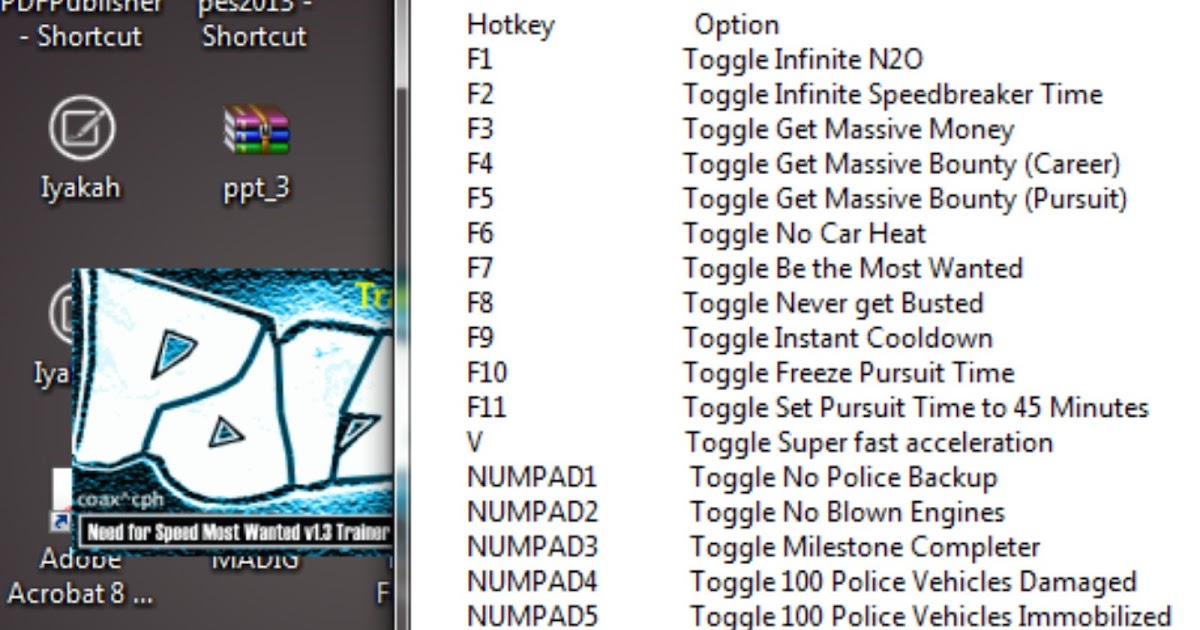The image size is (1200, 630).
Task: Click the Need for Speed Most Wanted v1.3 Trainer label
Action: (236, 533)
